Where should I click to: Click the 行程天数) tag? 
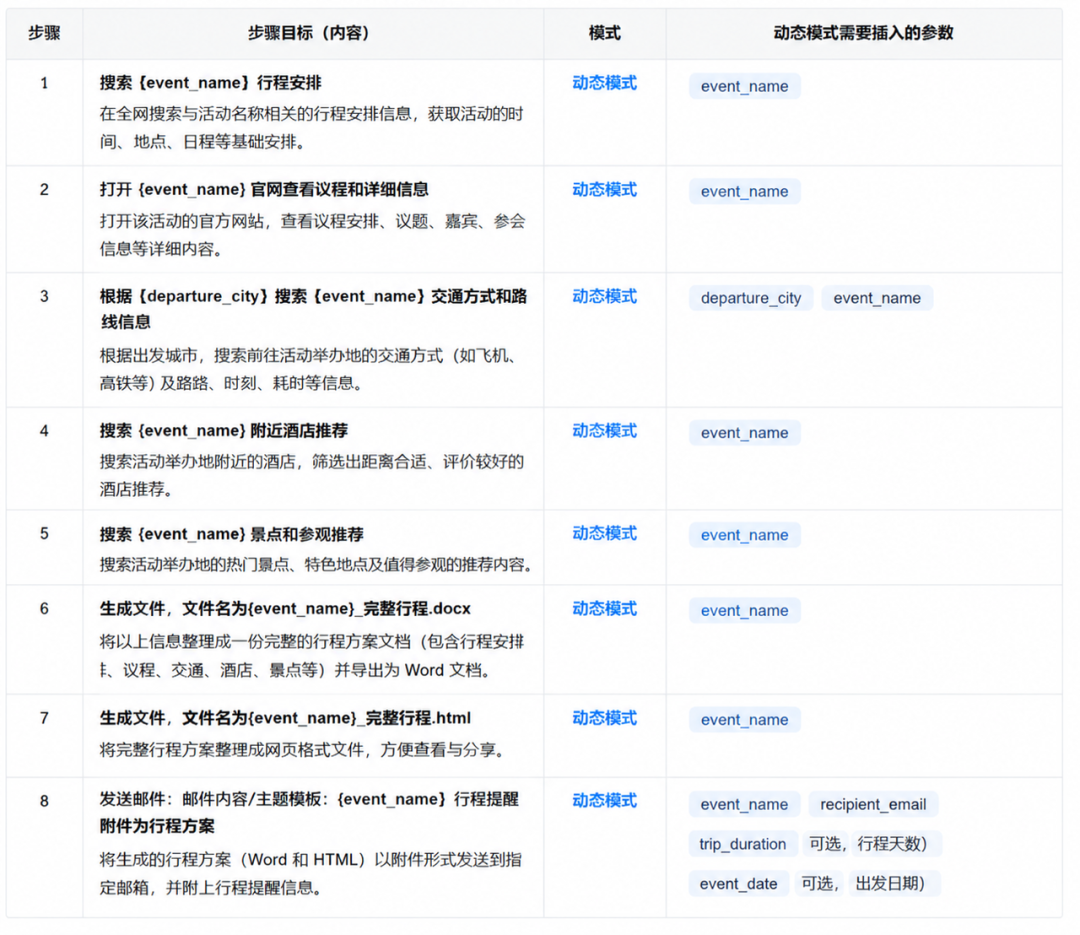click(896, 844)
